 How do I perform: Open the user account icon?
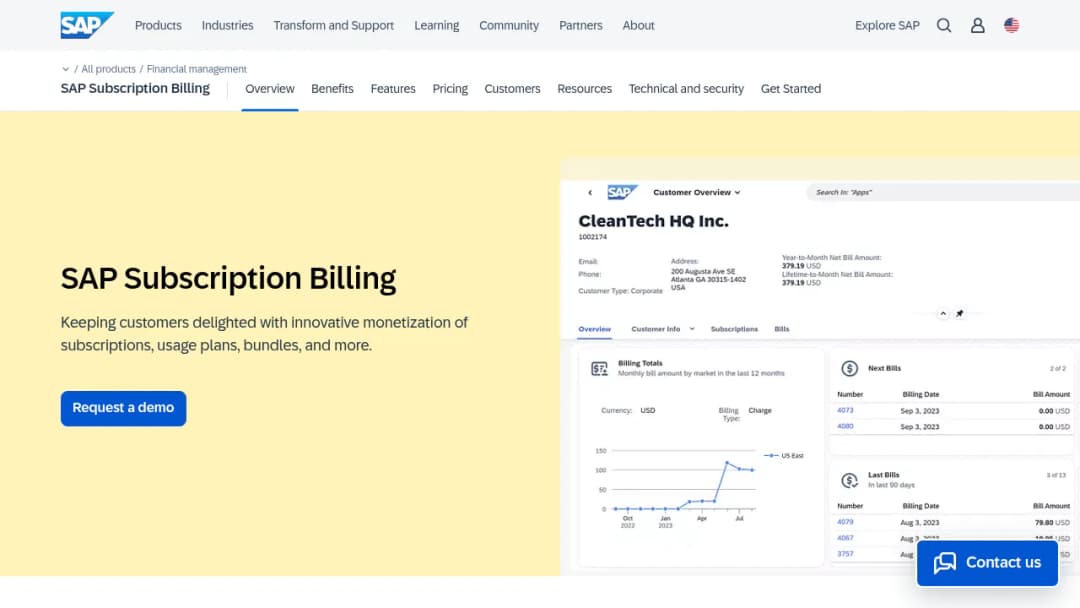tap(977, 25)
